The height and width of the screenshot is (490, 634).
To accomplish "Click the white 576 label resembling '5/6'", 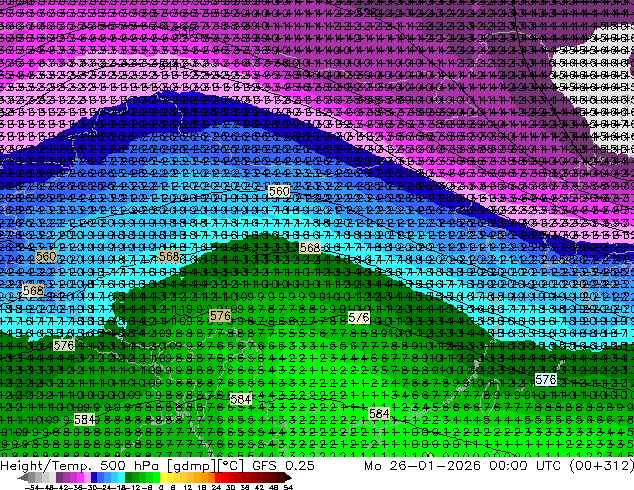I will pos(359,318).
